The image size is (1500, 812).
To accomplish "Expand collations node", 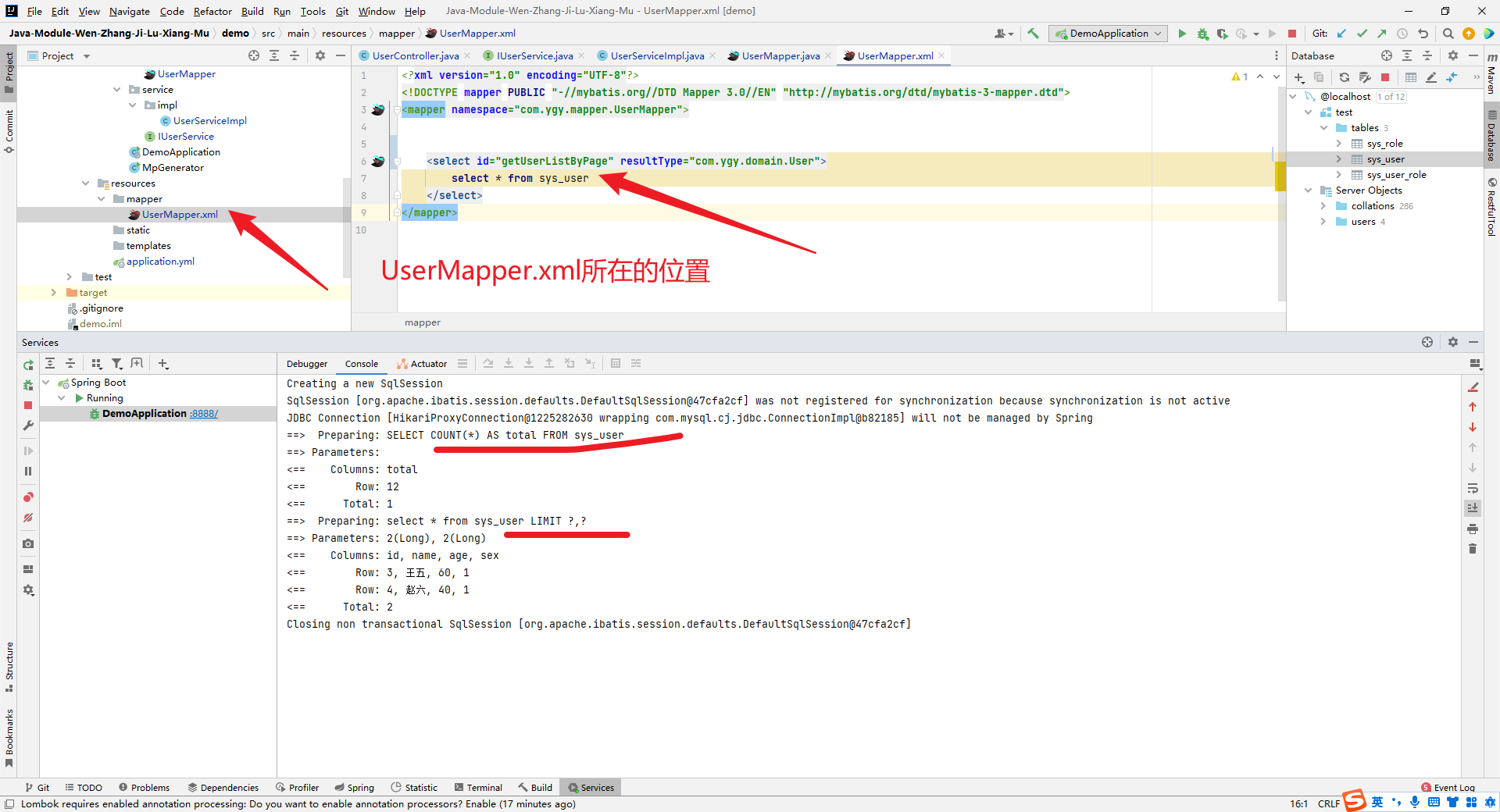I will pos(1323,206).
